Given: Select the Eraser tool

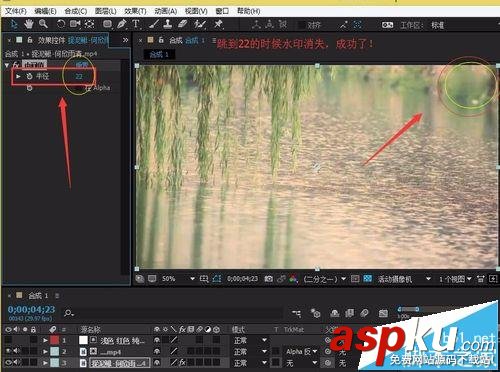Looking at the screenshot, I should point(183,24).
